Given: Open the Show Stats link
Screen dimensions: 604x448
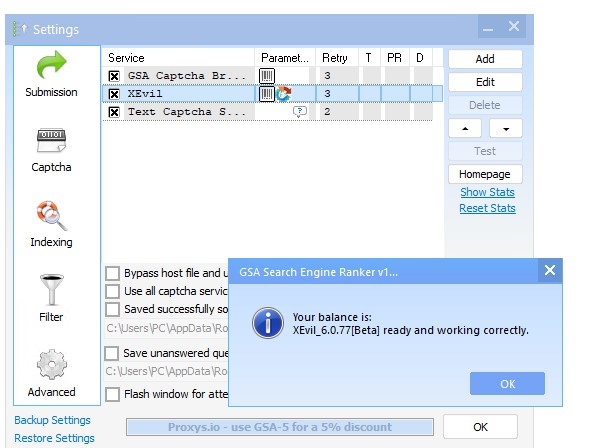Looking at the screenshot, I should [x=487, y=192].
